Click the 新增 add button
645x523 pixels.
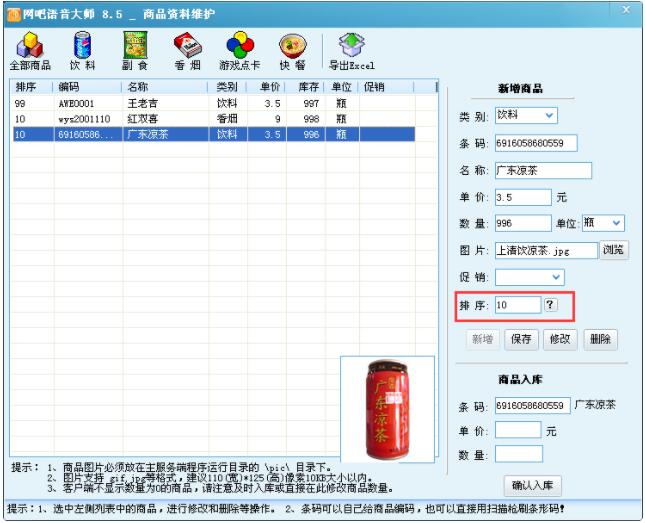coord(483,339)
